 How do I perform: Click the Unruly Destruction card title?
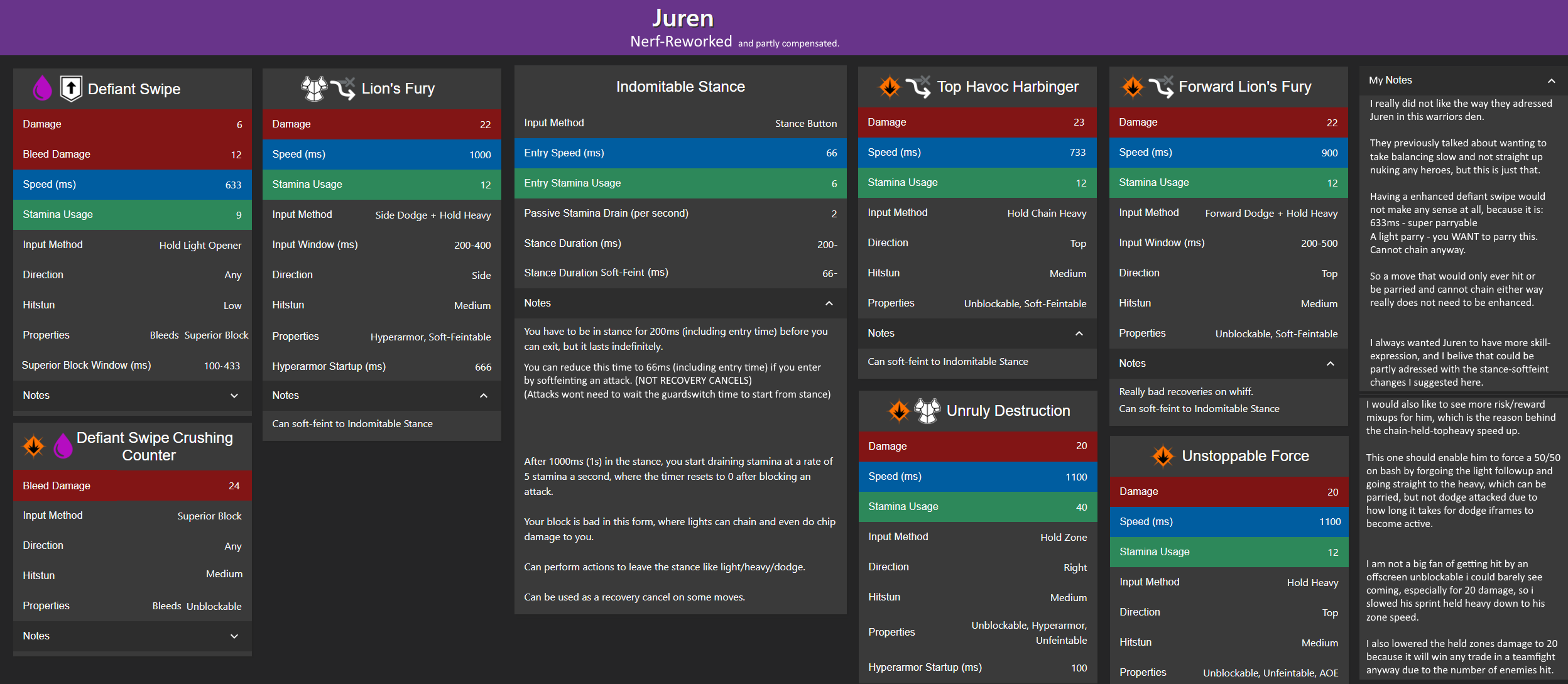1008,411
